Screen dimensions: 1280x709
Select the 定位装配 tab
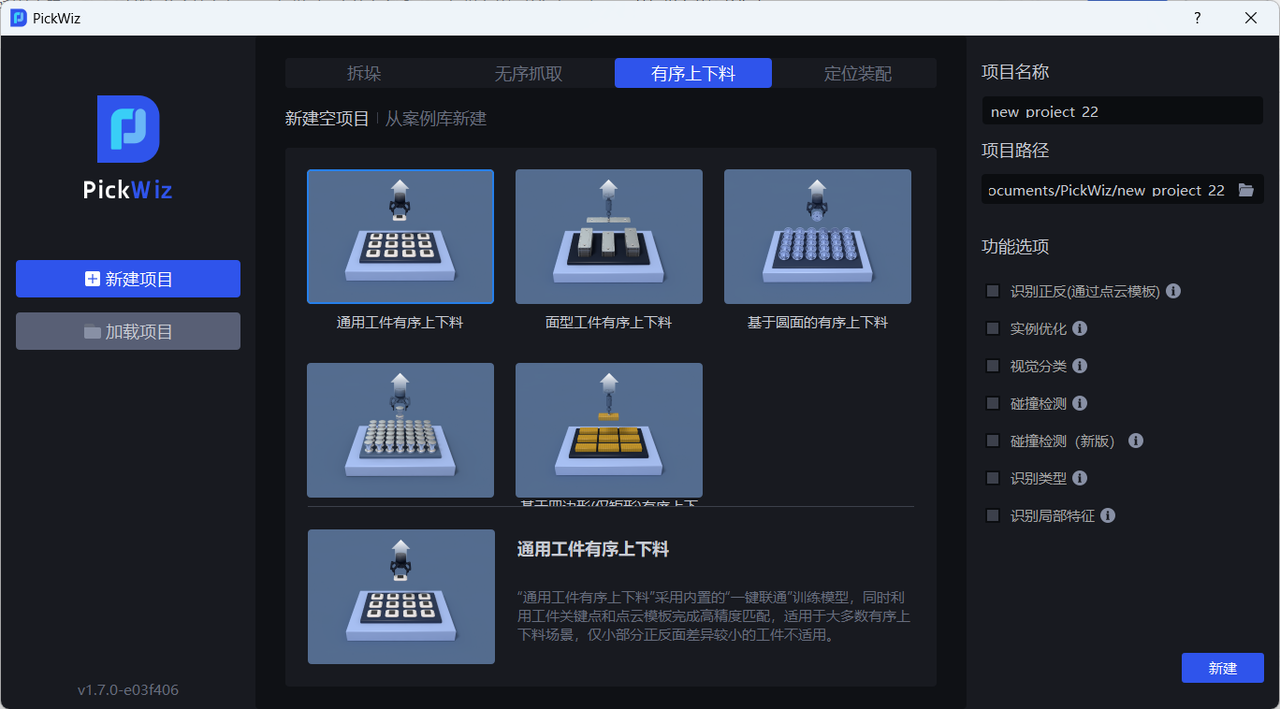tap(857, 73)
